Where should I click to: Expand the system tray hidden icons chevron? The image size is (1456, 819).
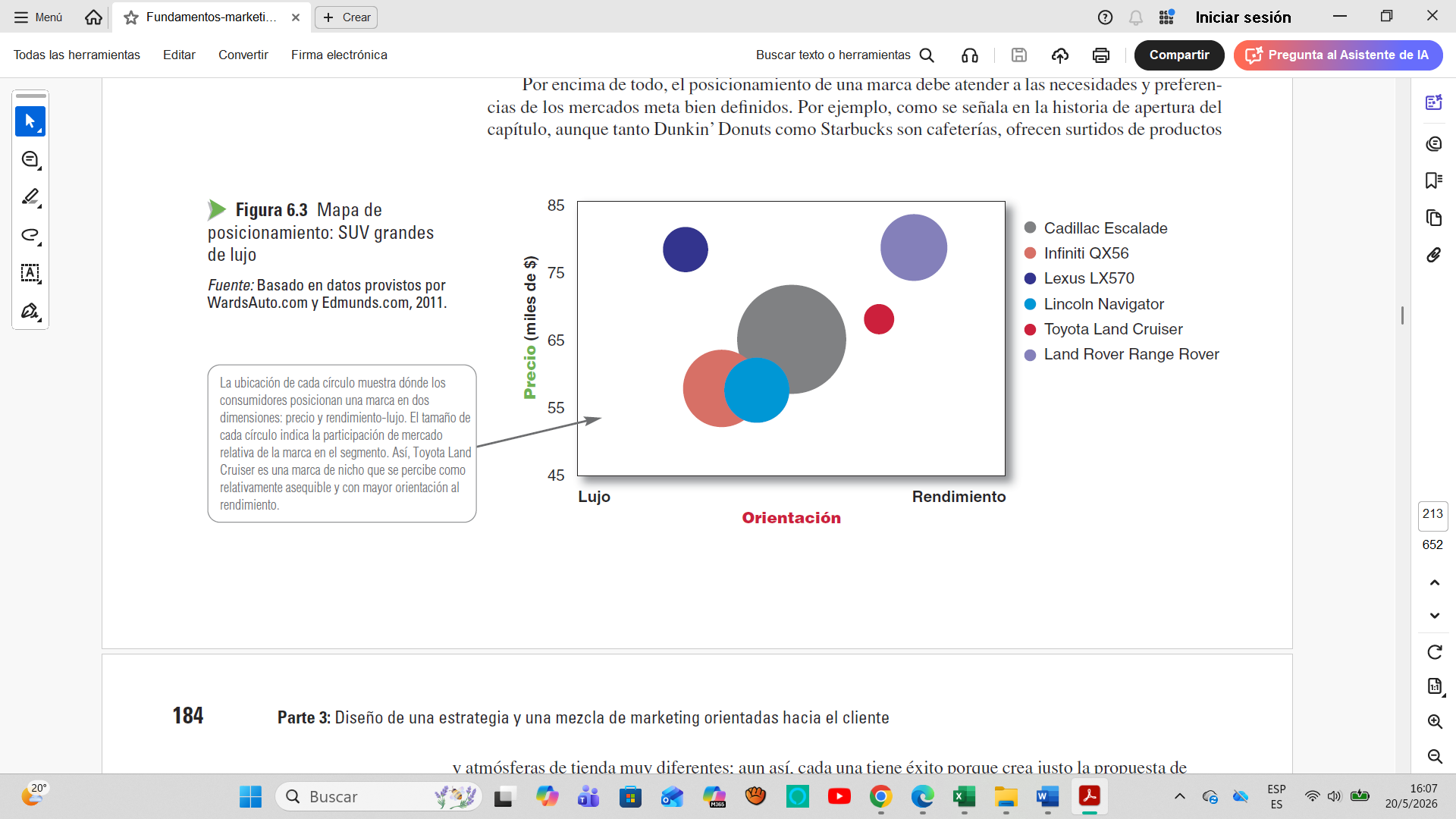1179,796
